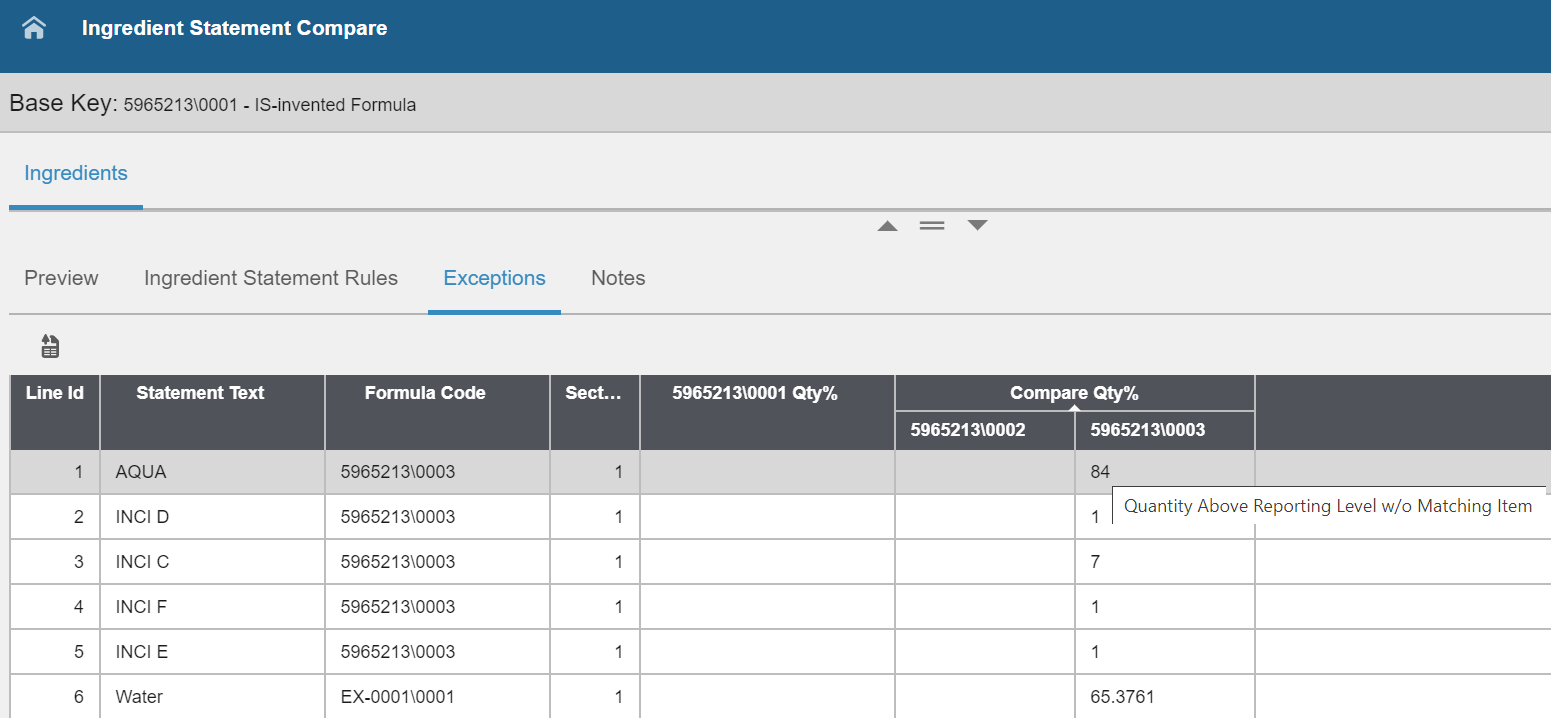Open the Ingredients tab
1551x718 pixels.
(75, 173)
